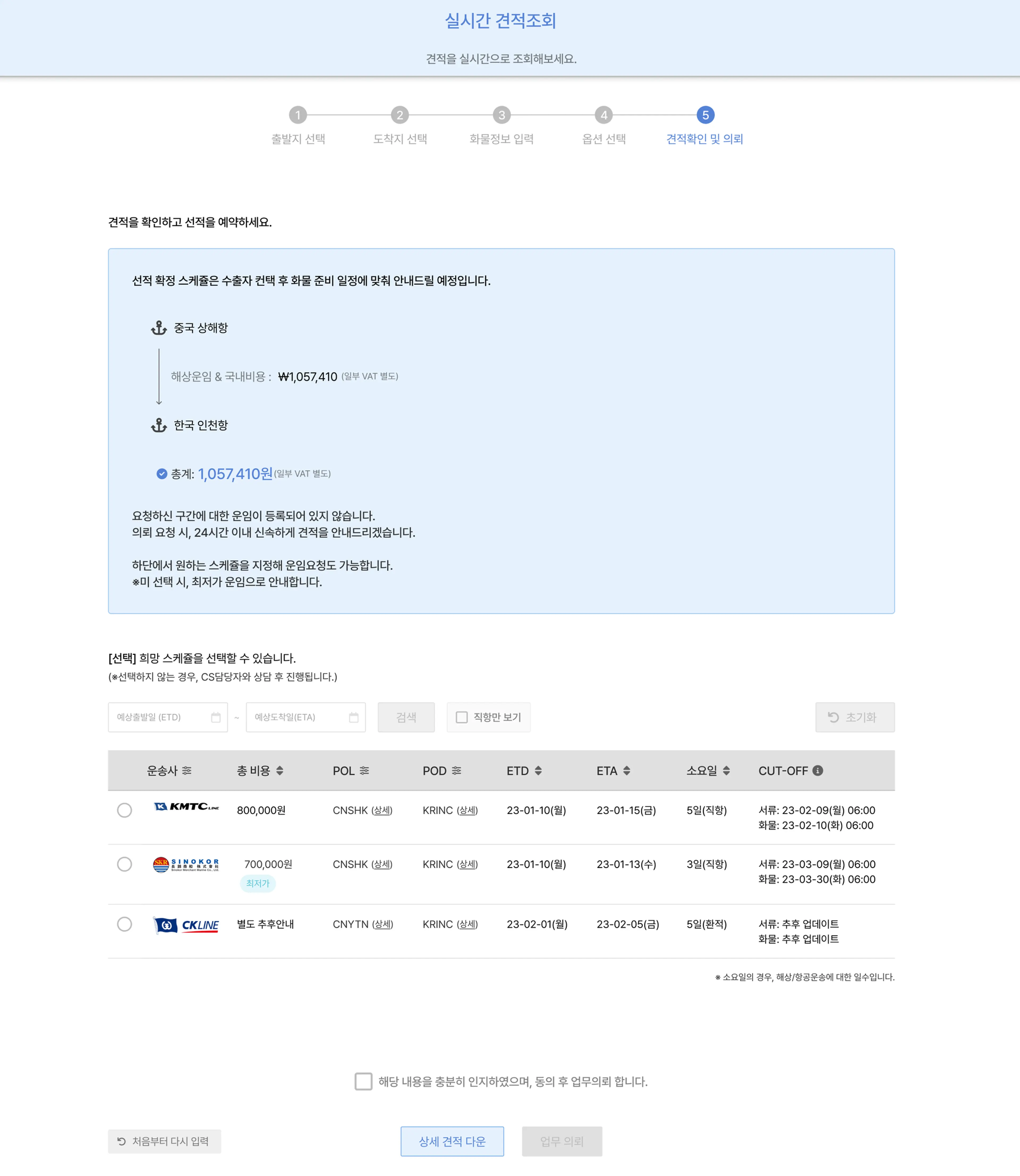The width and height of the screenshot is (1020, 1176).
Task: Open CNSHK 상세 link in KMTC row
Action: pyautogui.click(x=382, y=810)
